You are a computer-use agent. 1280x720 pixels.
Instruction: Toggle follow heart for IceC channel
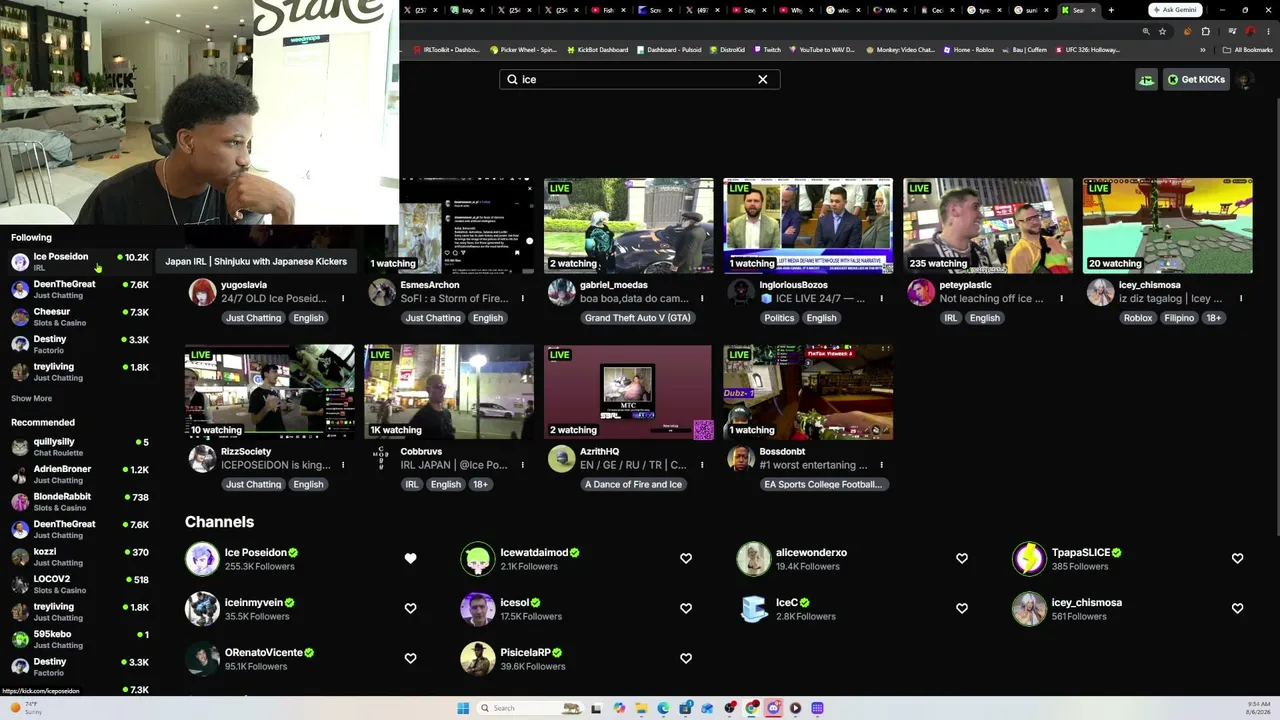962,608
